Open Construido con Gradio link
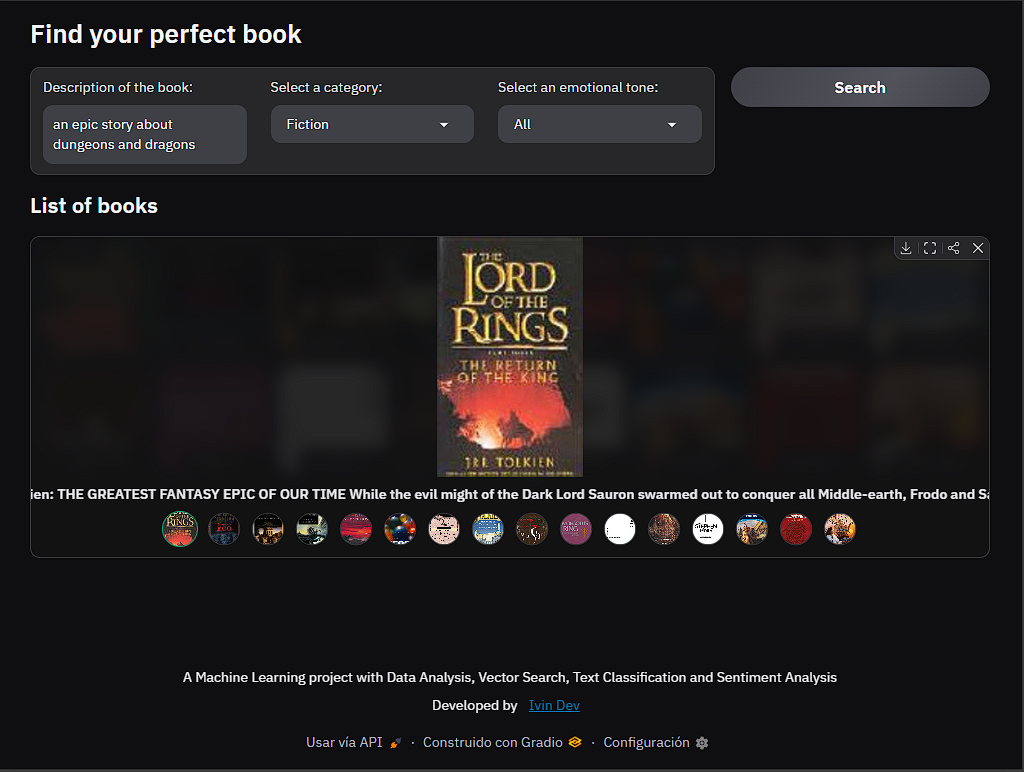 (x=502, y=743)
